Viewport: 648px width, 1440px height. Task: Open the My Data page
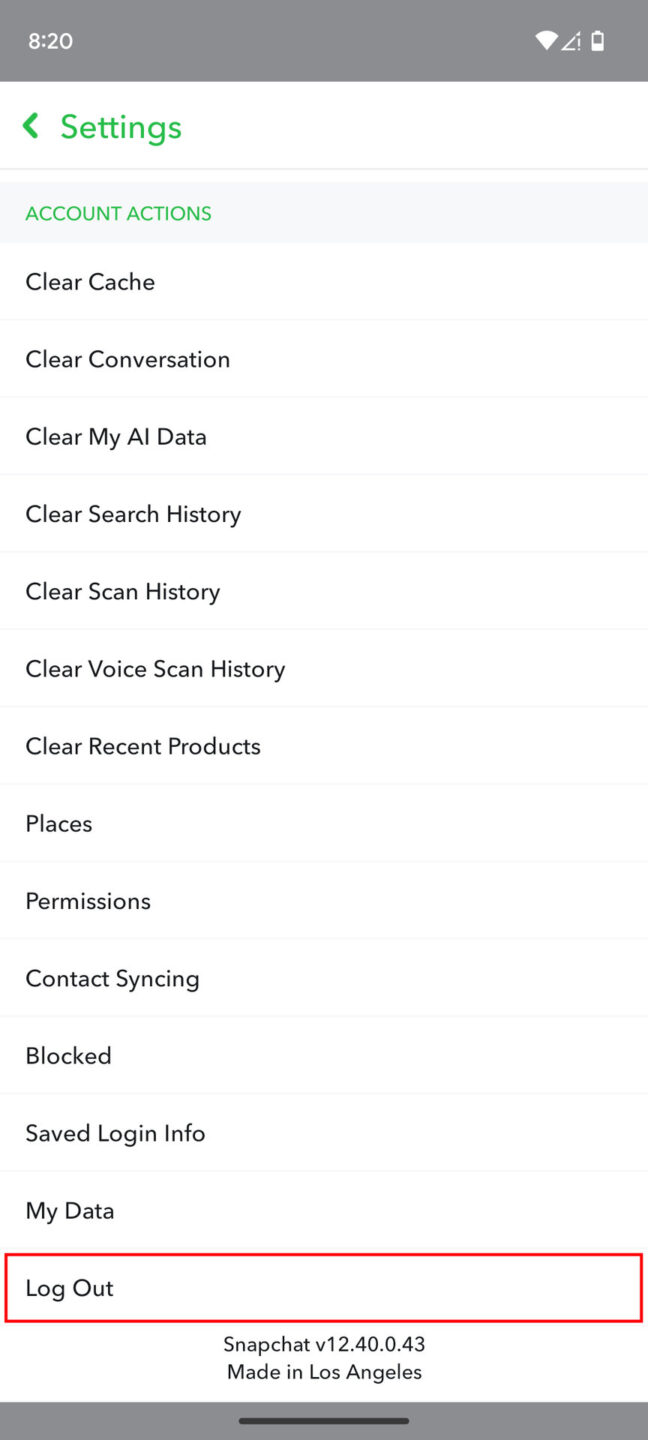click(x=69, y=1210)
